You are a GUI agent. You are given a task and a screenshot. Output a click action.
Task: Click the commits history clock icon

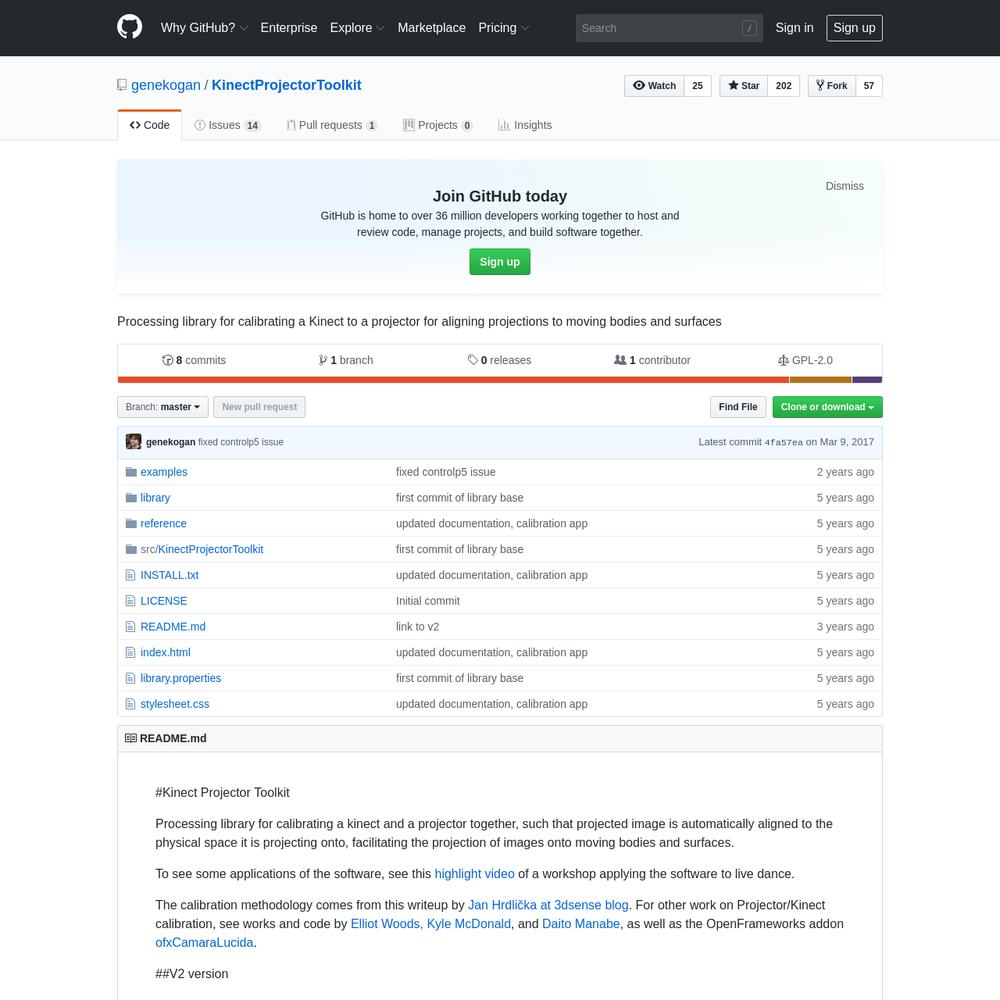point(167,360)
